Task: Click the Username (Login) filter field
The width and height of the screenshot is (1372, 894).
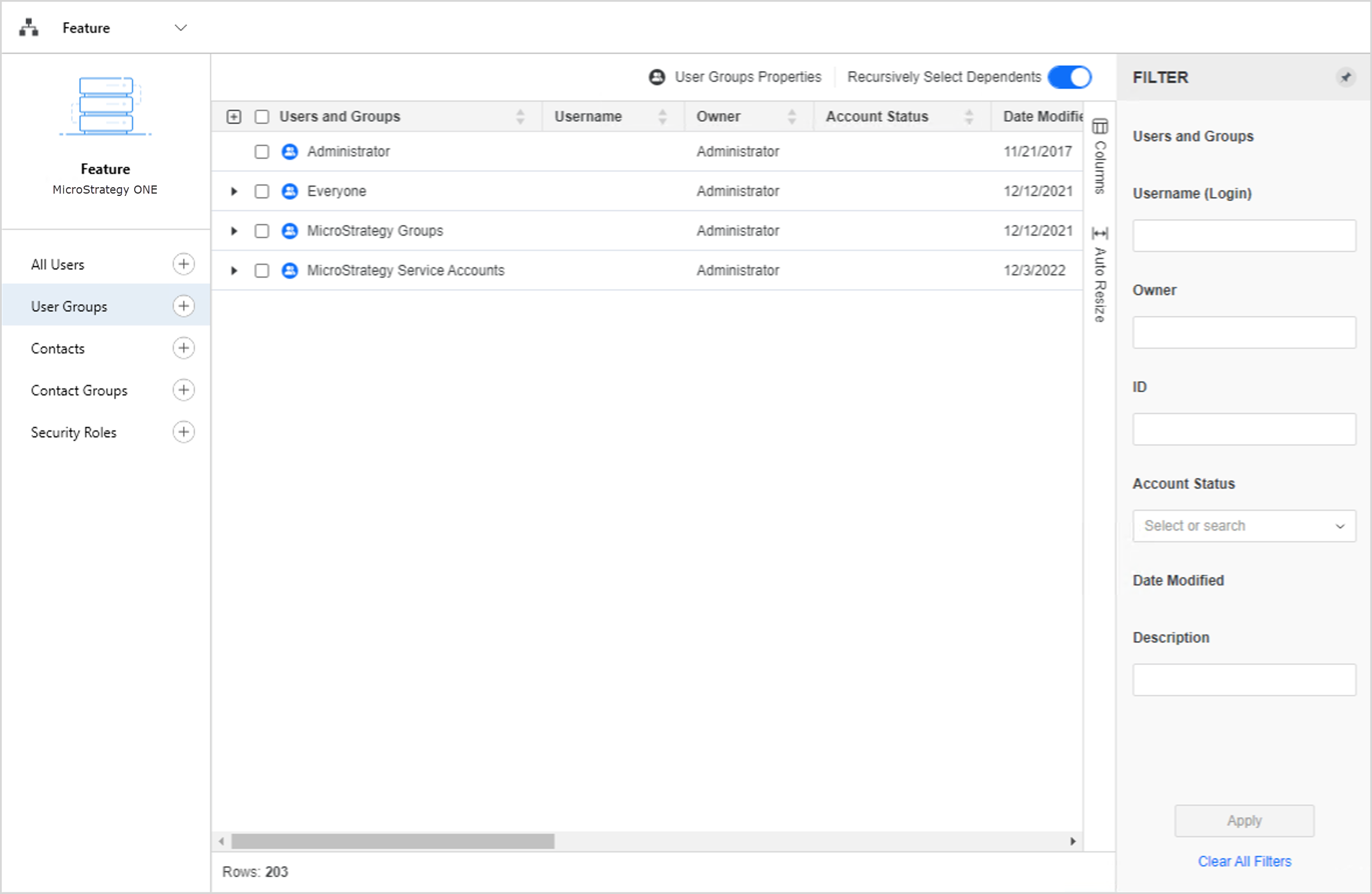Action: pyautogui.click(x=1244, y=236)
